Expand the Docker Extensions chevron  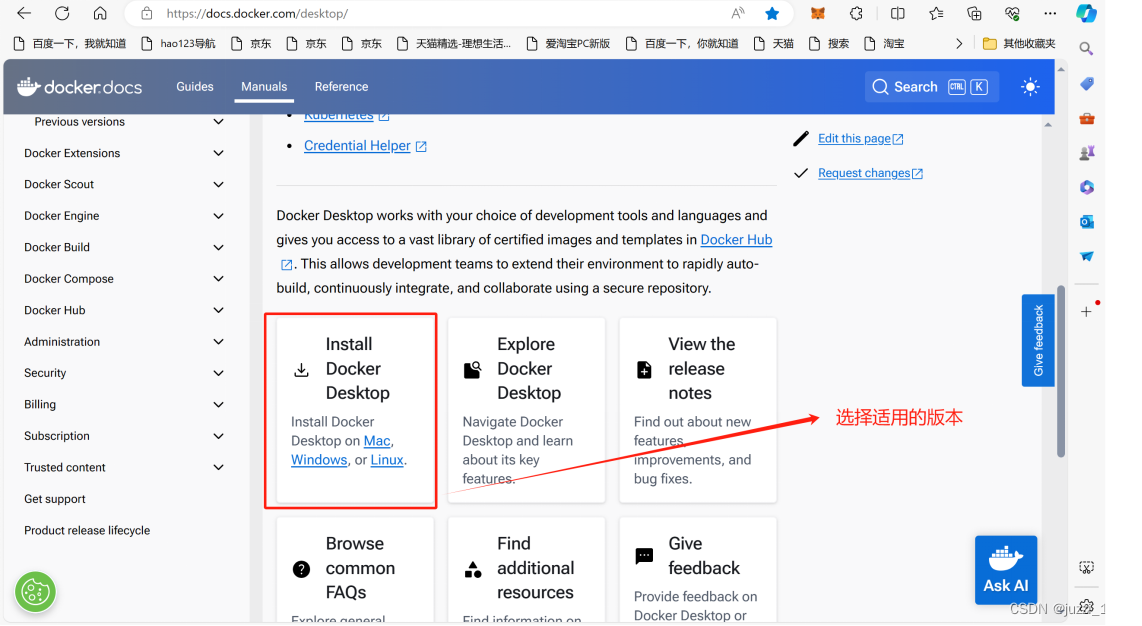(218, 153)
